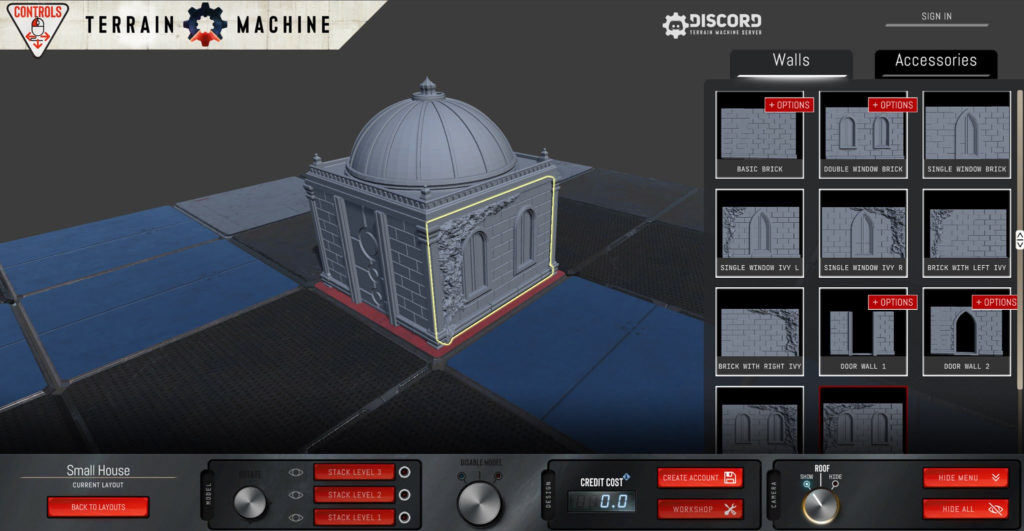Select the radio circle next to Stack Level 2

point(405,494)
